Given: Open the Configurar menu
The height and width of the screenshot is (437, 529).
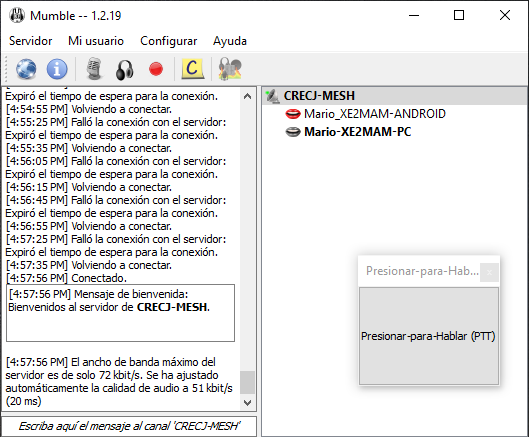Looking at the screenshot, I should pos(168,41).
